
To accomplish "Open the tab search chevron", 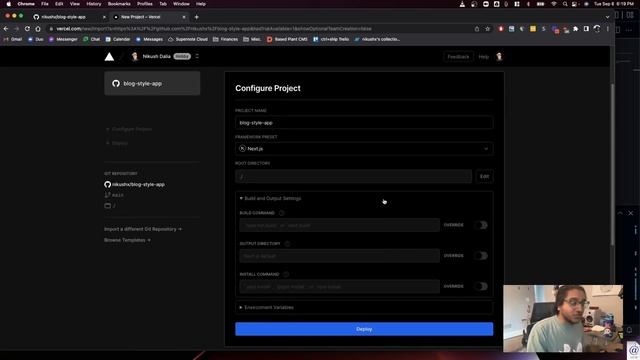I will click(x=607, y=17).
